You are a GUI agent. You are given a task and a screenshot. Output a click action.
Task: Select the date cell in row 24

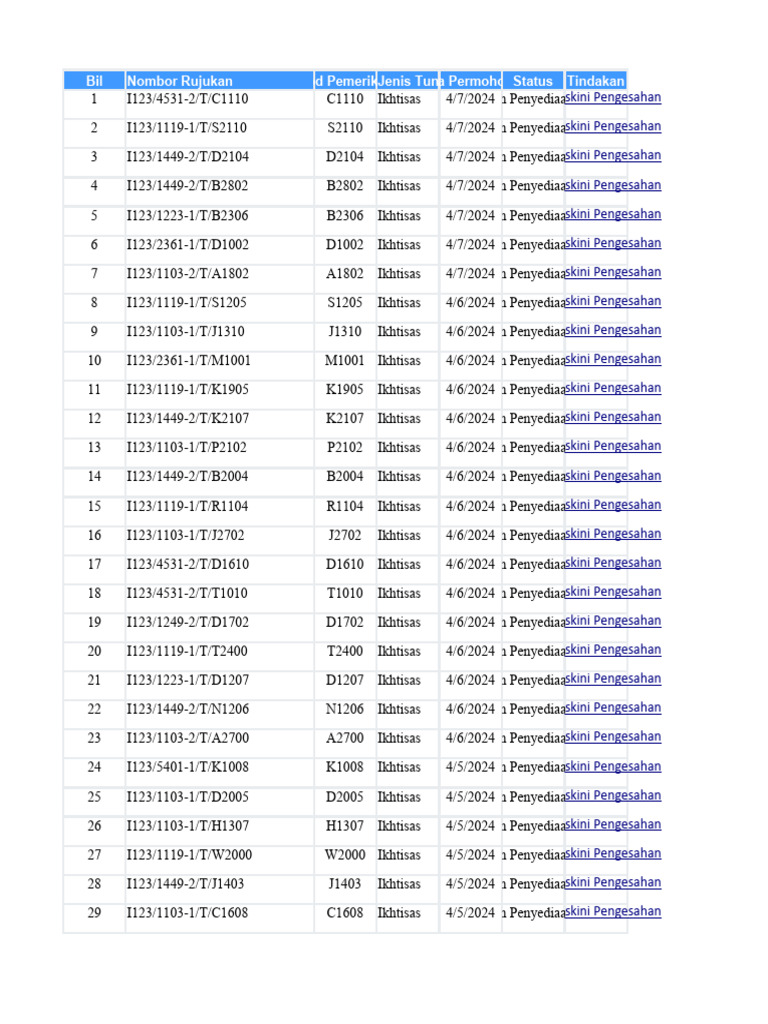coord(470,768)
